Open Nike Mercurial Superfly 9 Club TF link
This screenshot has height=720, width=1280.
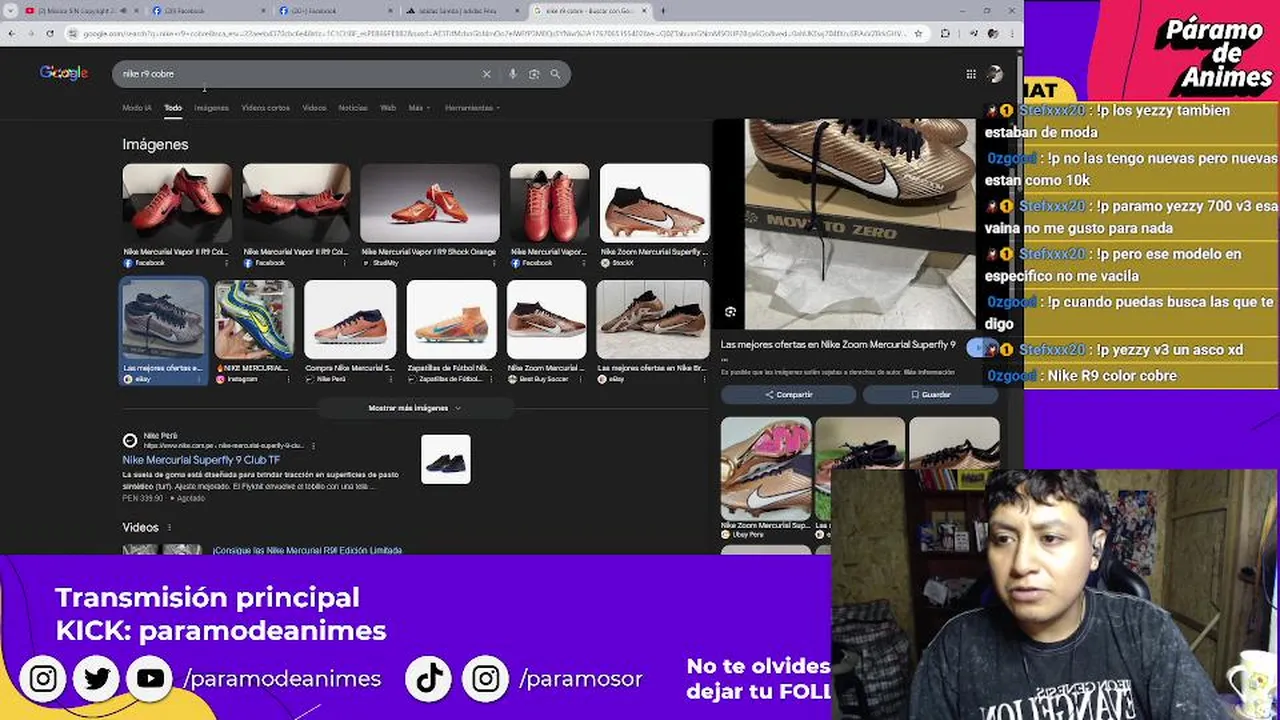[x=201, y=460]
